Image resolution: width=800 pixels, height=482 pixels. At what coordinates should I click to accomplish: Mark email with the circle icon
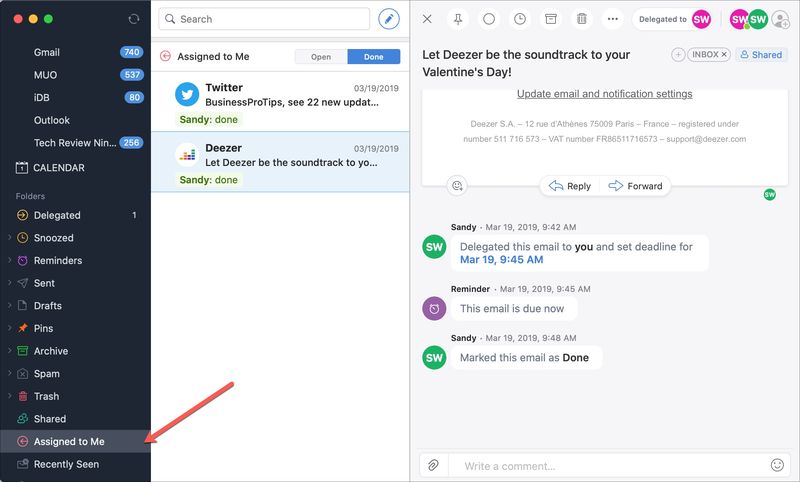pyautogui.click(x=489, y=19)
